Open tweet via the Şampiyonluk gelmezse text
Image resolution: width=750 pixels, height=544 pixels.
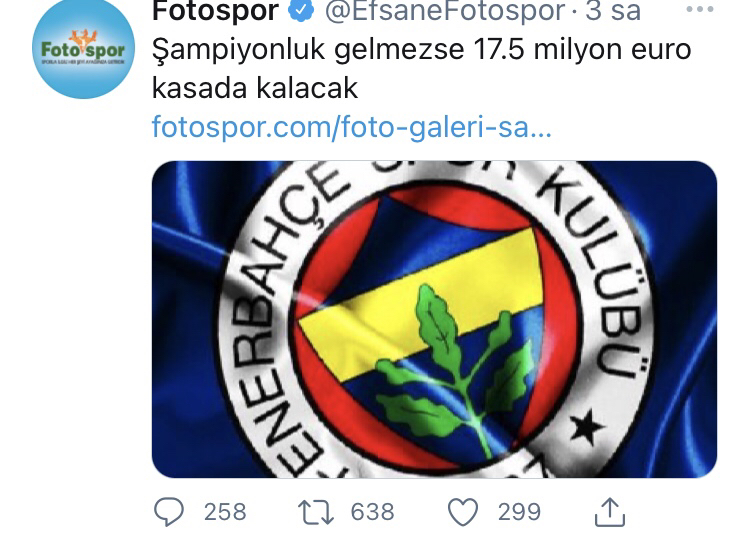point(308,50)
